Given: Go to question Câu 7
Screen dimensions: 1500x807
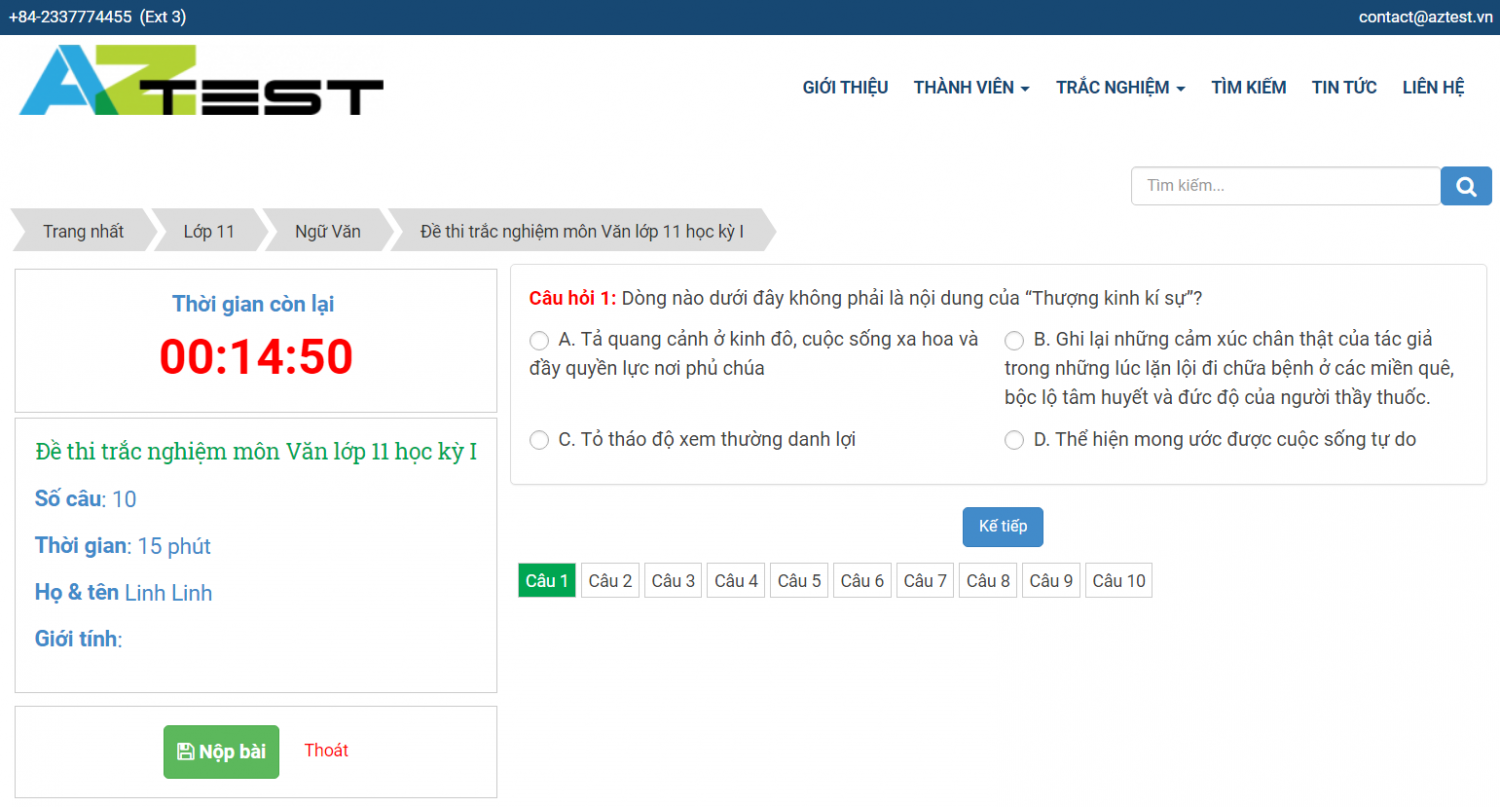Looking at the screenshot, I should pyautogui.click(x=925, y=581).
